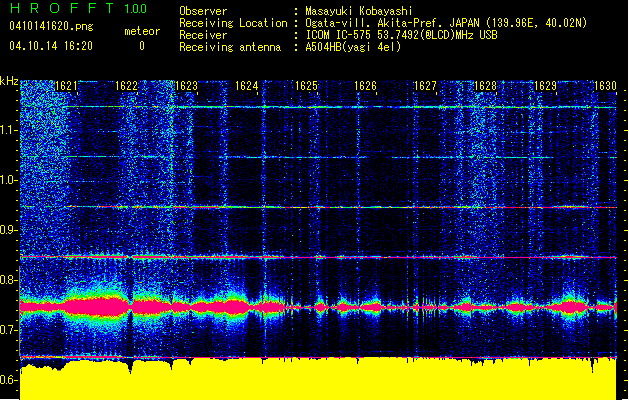The height and width of the screenshot is (400, 629).
Task: Select the Ogata-vill. Akita-Pref. JAPAN location text
Action: pos(446,23)
